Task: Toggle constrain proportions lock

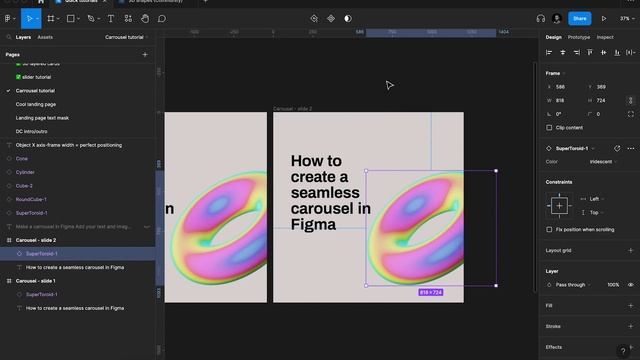Action: point(631,100)
